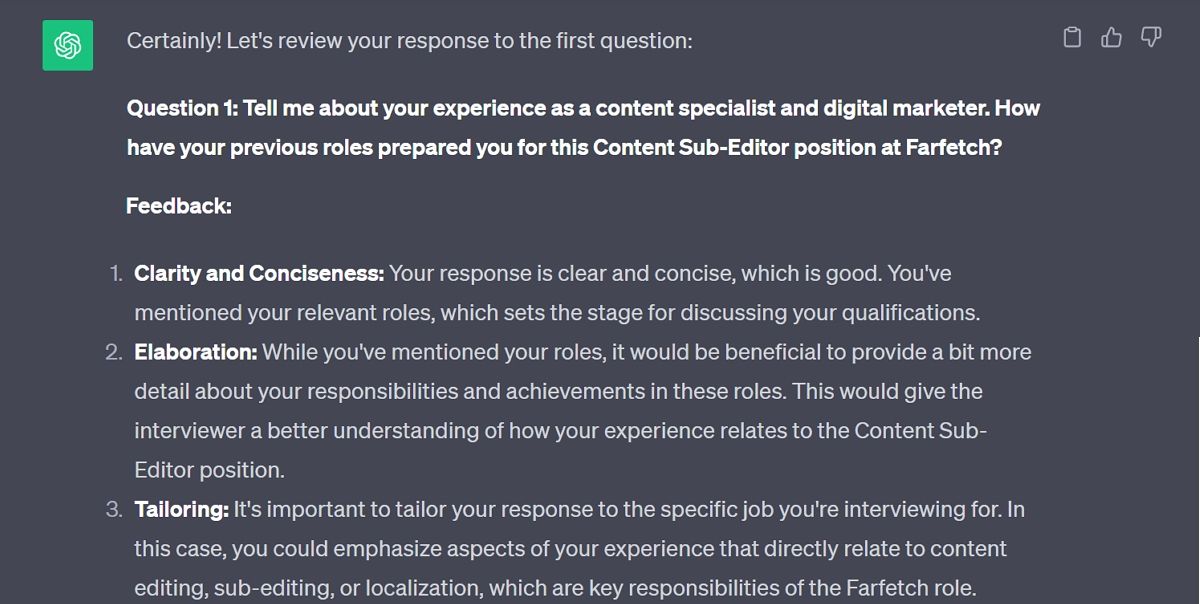Image resolution: width=1200 pixels, height=604 pixels.
Task: Click the green ChatGPT avatar logo
Action: click(x=68, y=46)
